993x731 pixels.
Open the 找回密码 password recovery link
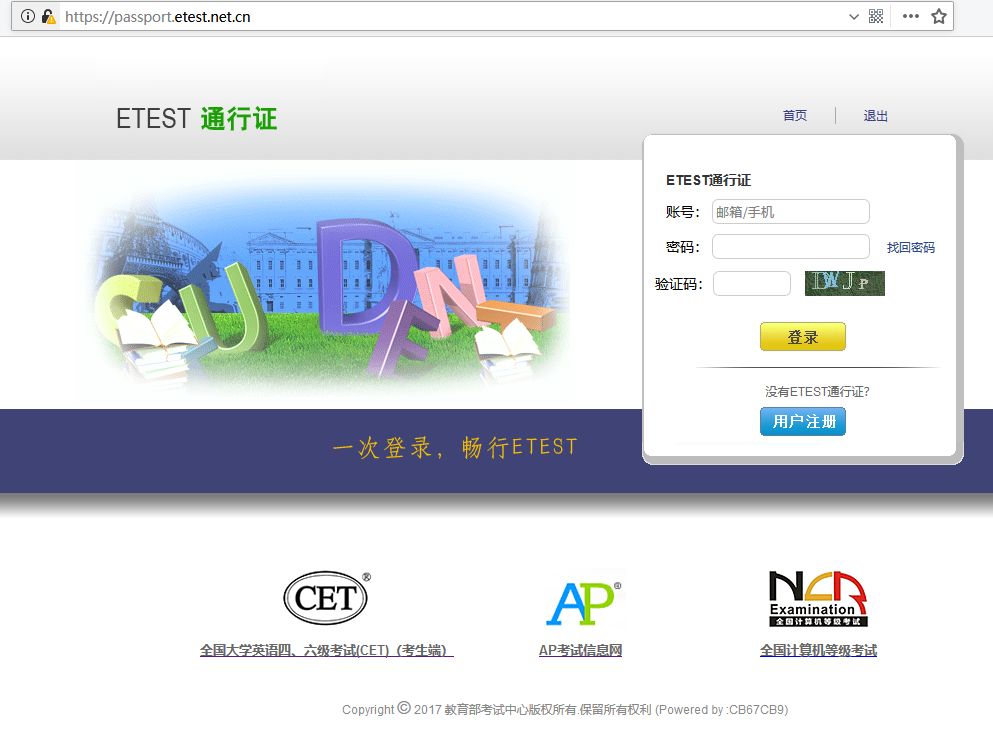pyautogui.click(x=910, y=247)
